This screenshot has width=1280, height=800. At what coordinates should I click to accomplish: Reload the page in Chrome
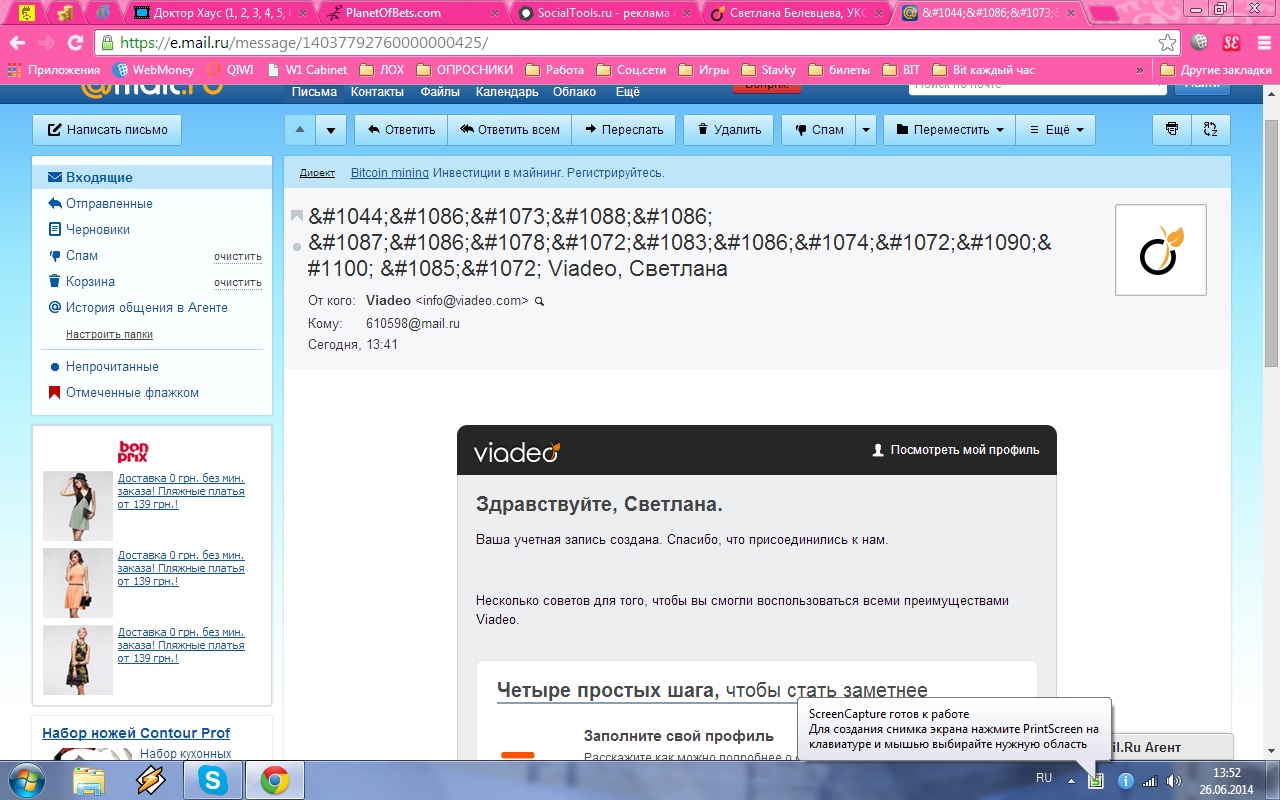click(x=75, y=43)
